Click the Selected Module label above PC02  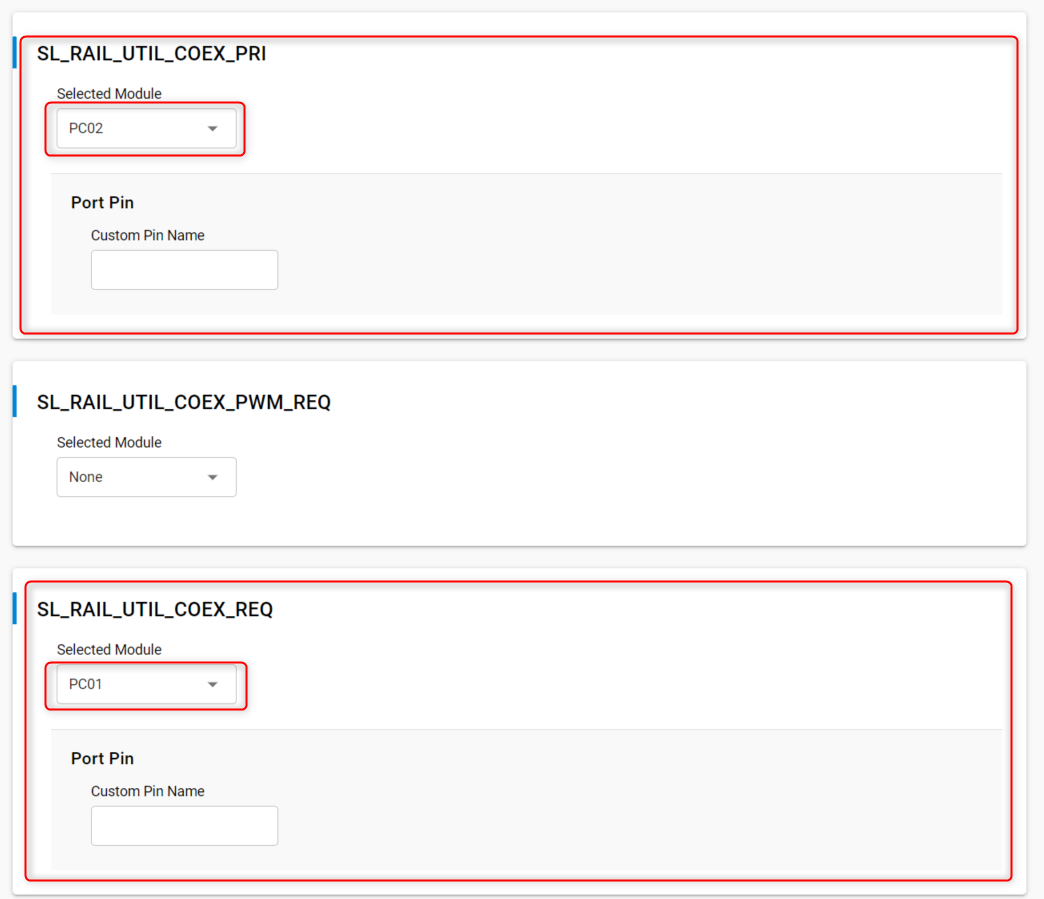coord(109,94)
